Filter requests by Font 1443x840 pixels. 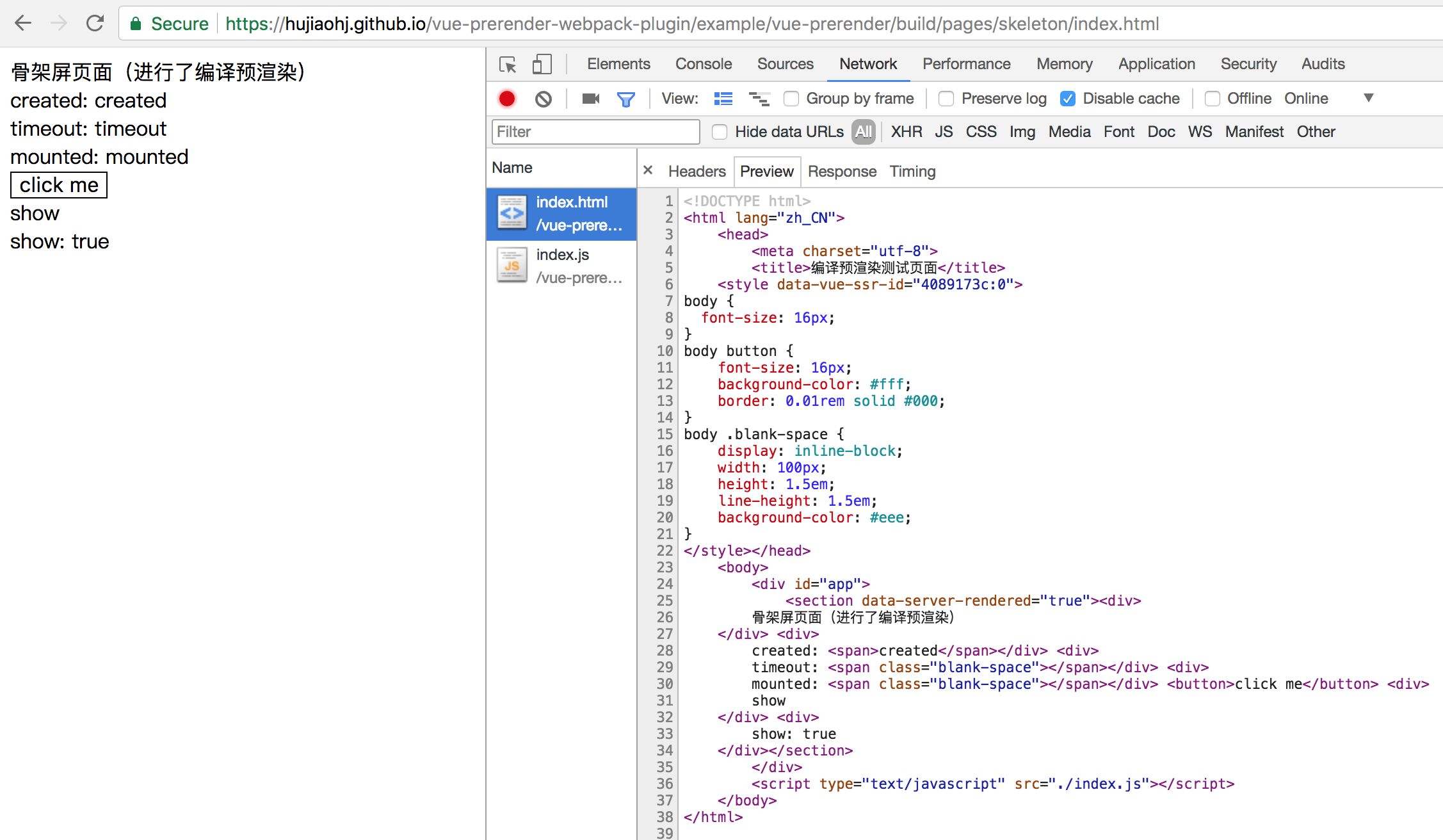tap(1118, 132)
